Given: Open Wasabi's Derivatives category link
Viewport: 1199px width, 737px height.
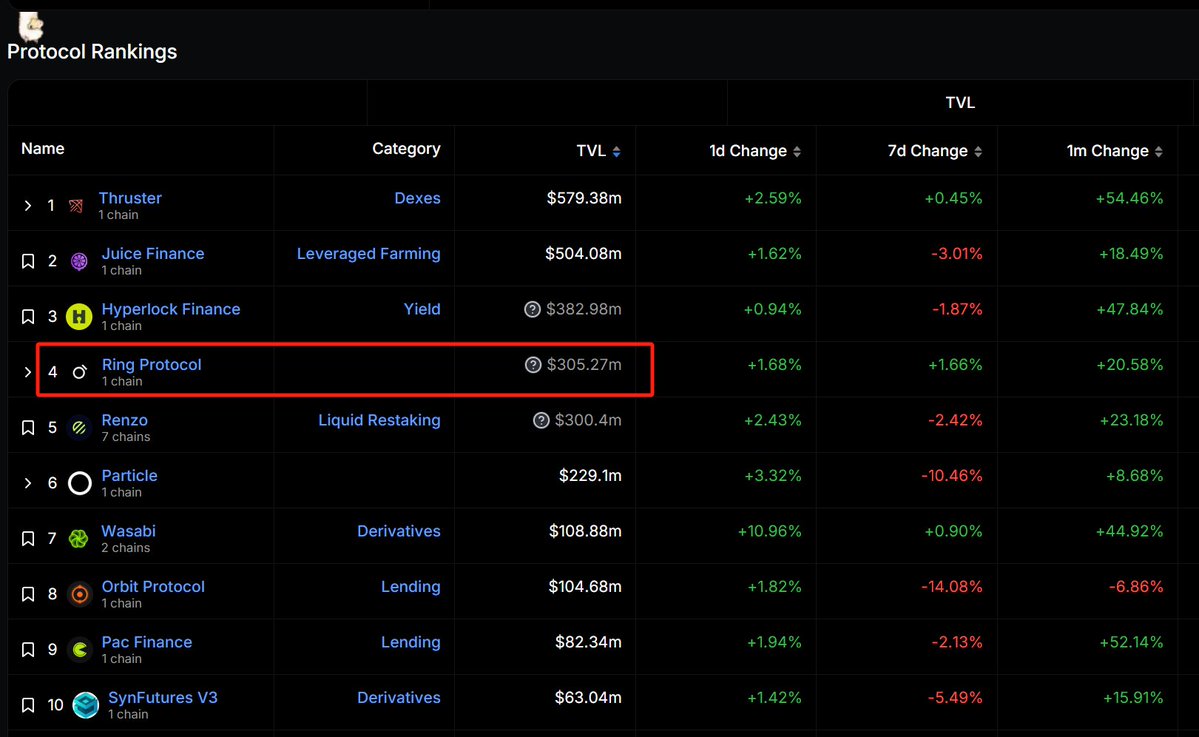Looking at the screenshot, I should [398, 531].
